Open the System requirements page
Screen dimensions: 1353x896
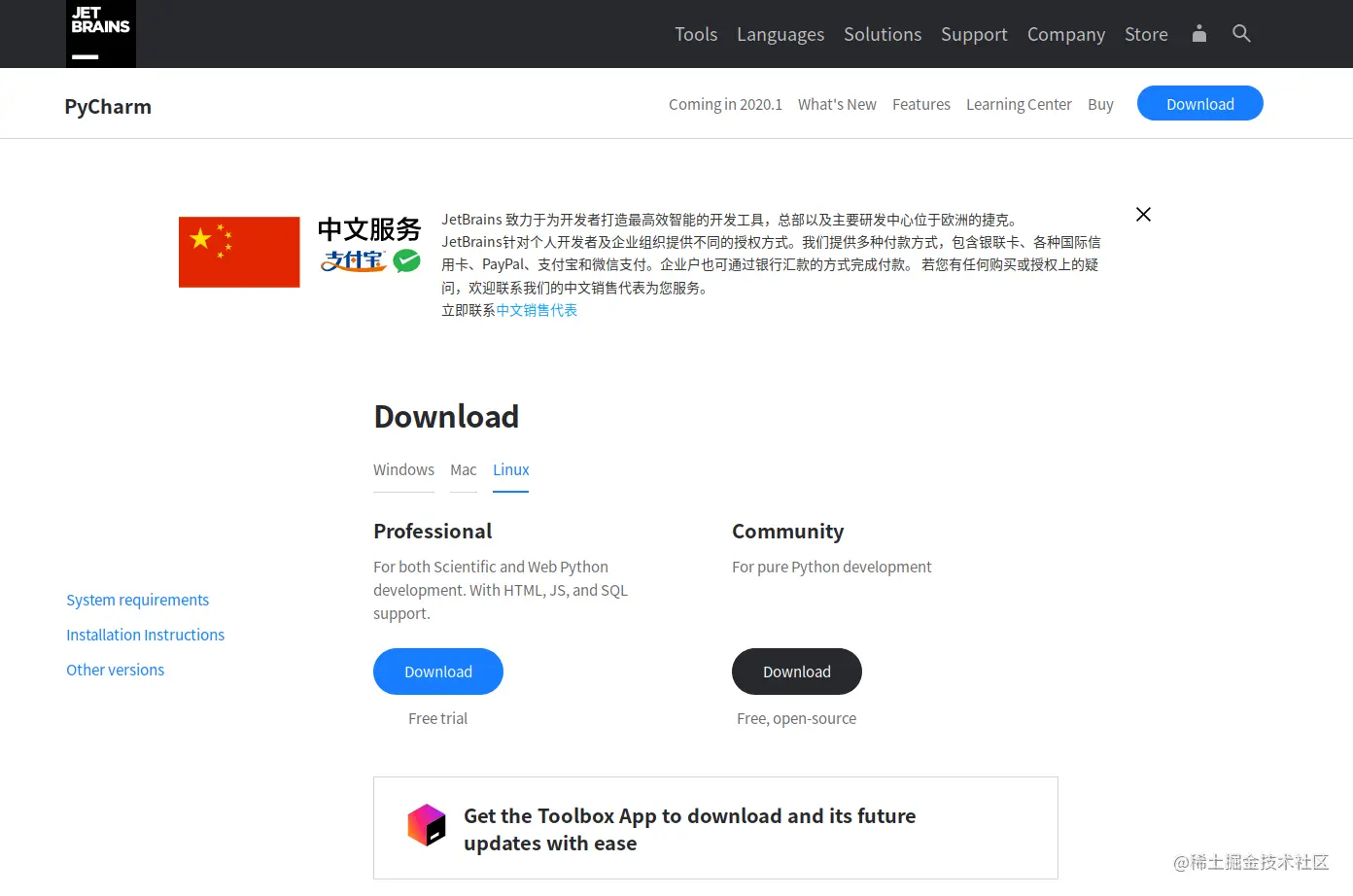[x=137, y=600]
